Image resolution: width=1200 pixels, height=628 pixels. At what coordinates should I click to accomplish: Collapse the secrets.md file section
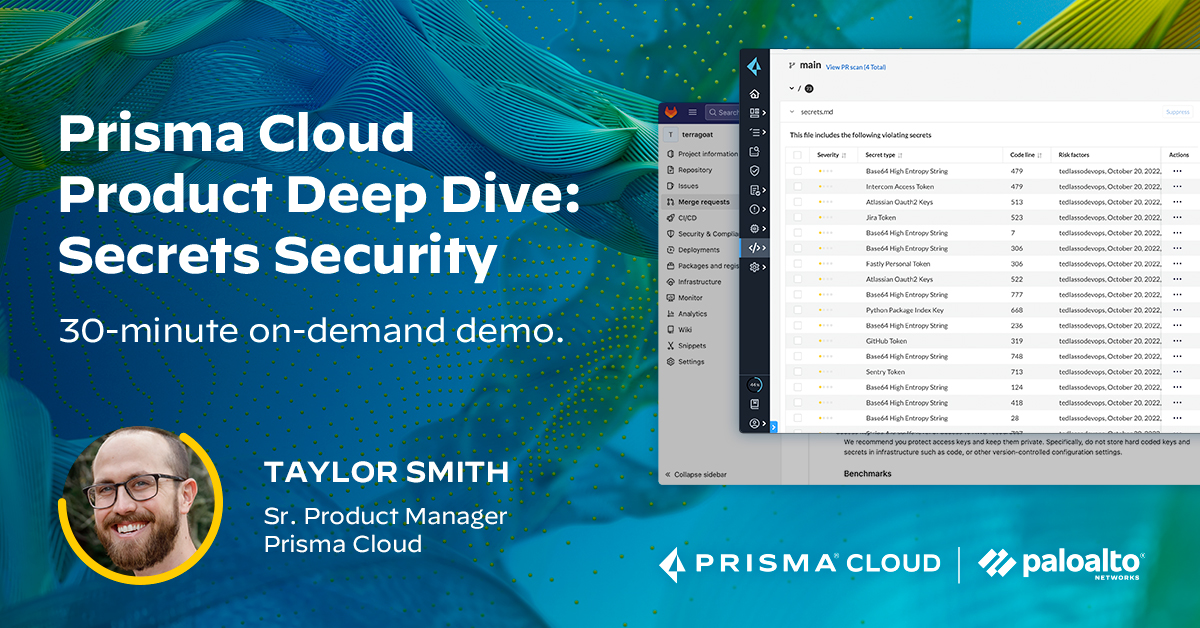coord(792,112)
